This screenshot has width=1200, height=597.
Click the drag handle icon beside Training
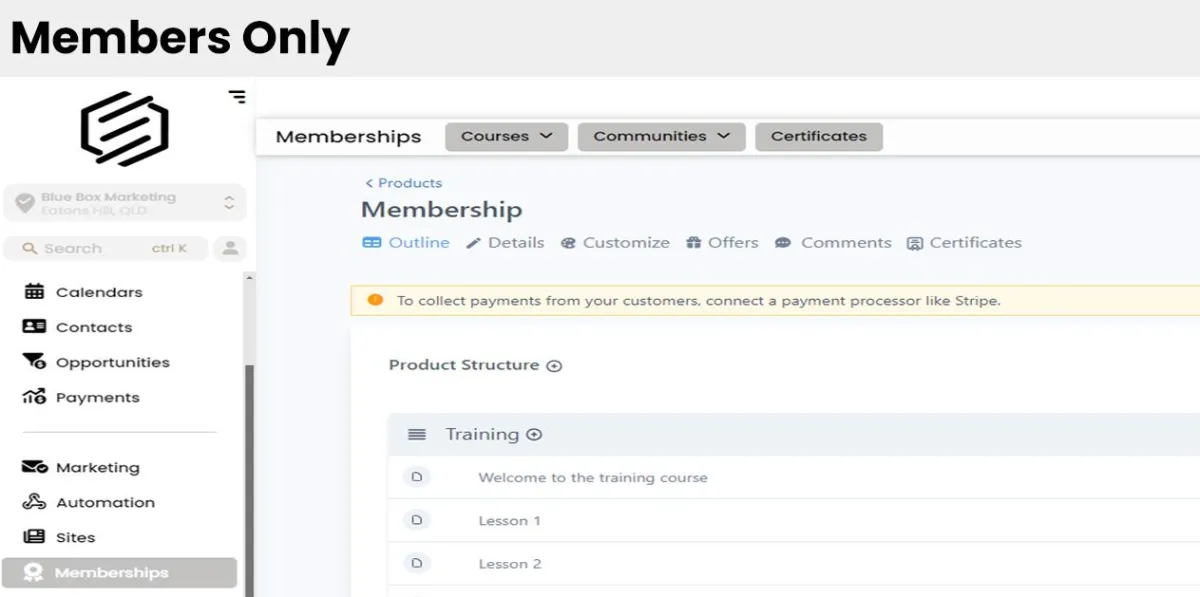pos(417,434)
